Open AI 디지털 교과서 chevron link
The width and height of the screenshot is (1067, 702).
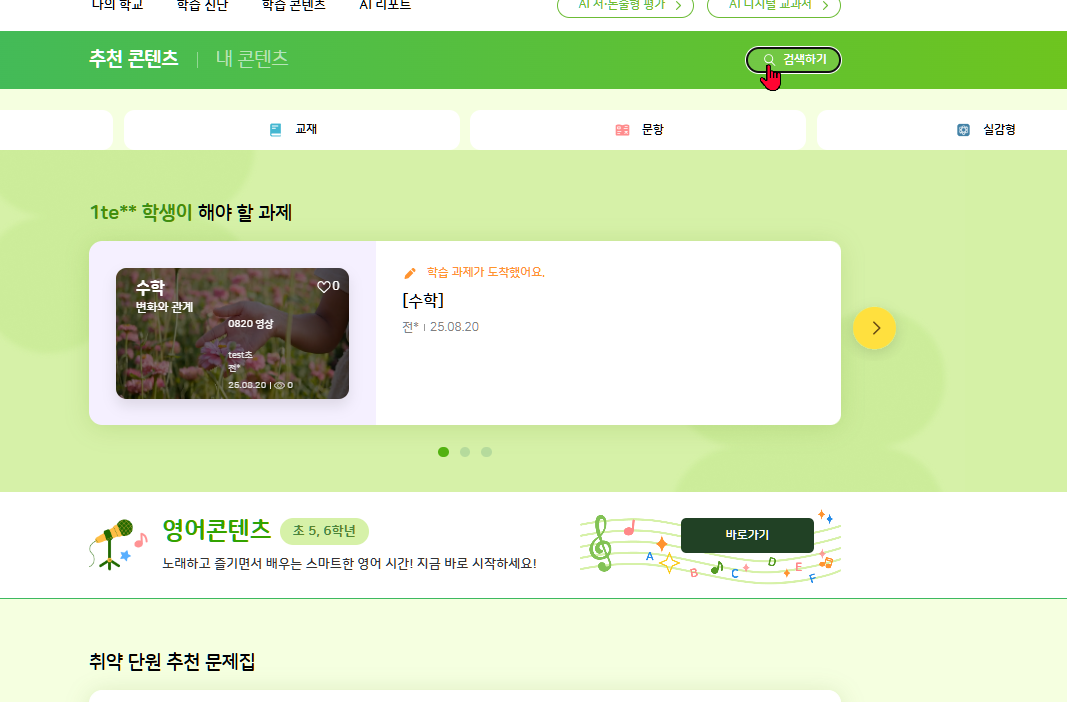coord(774,6)
